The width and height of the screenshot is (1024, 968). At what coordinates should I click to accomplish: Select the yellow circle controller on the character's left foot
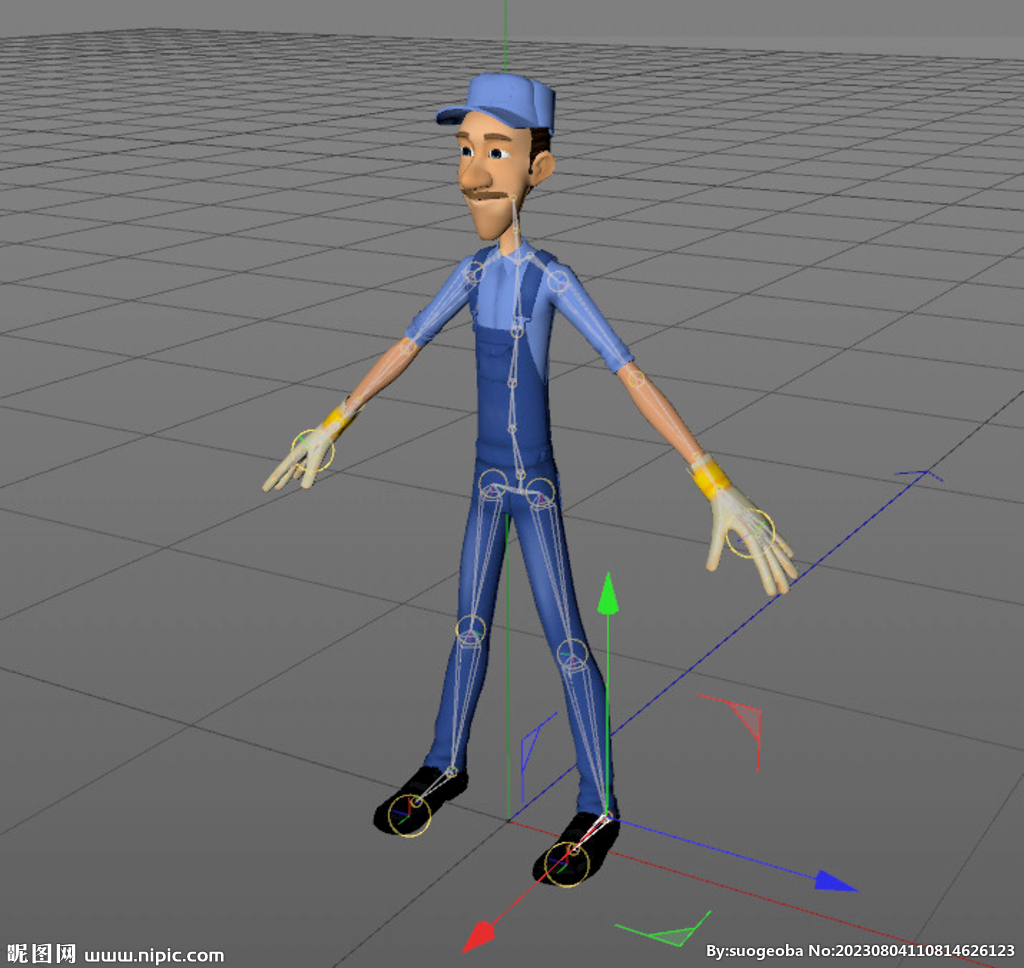566,863
